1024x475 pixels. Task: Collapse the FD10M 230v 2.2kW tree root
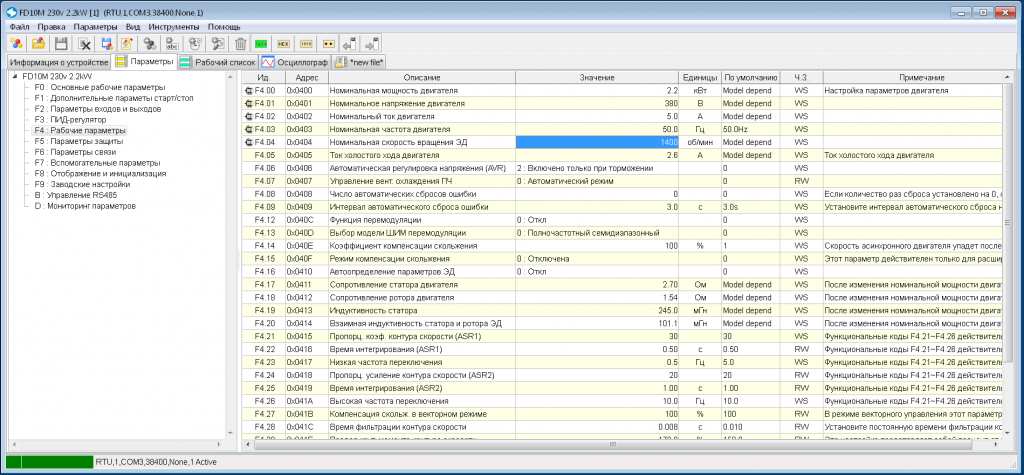16,76
